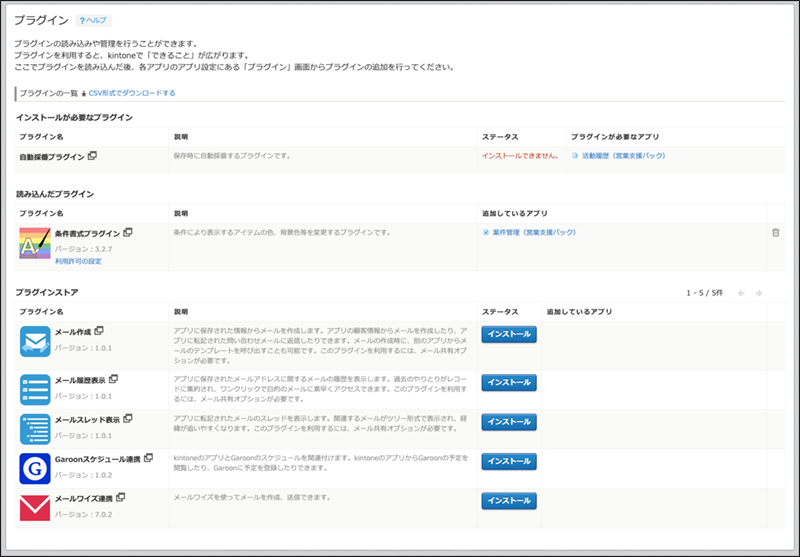Click 条件書式プラグイン rainbow plugin icon
Image resolution: width=800 pixels, height=557 pixels.
tap(35, 243)
